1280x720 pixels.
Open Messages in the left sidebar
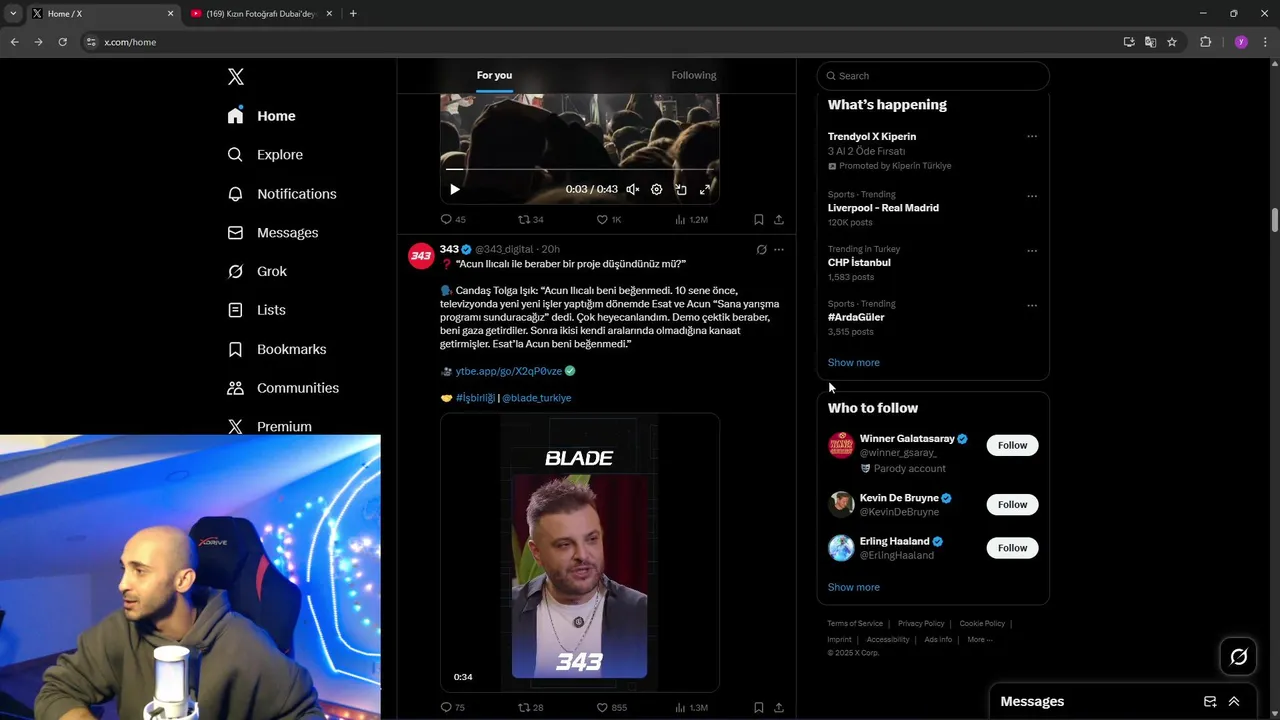coord(273,233)
